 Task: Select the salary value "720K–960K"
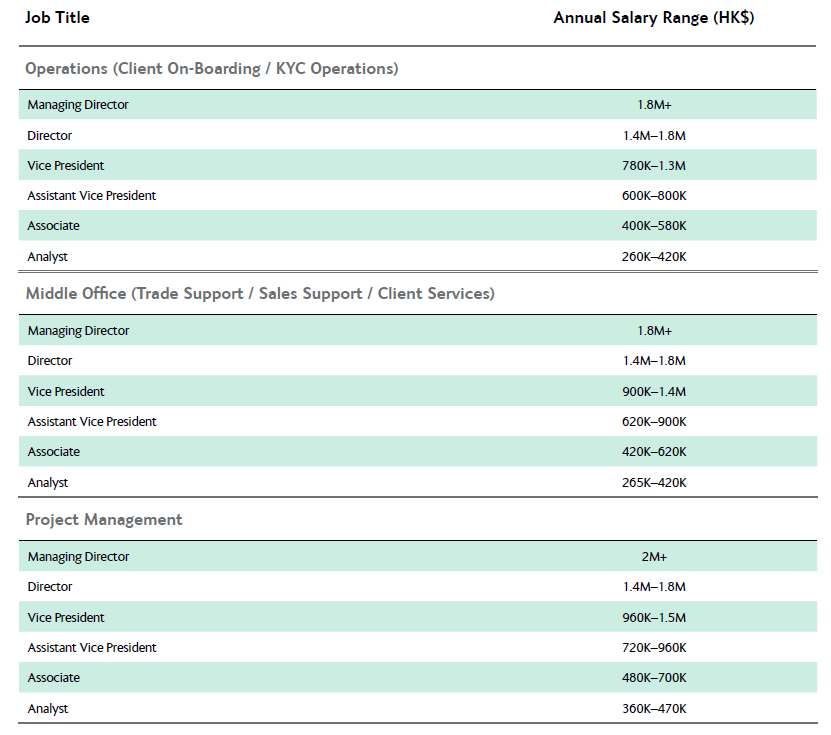click(x=654, y=648)
